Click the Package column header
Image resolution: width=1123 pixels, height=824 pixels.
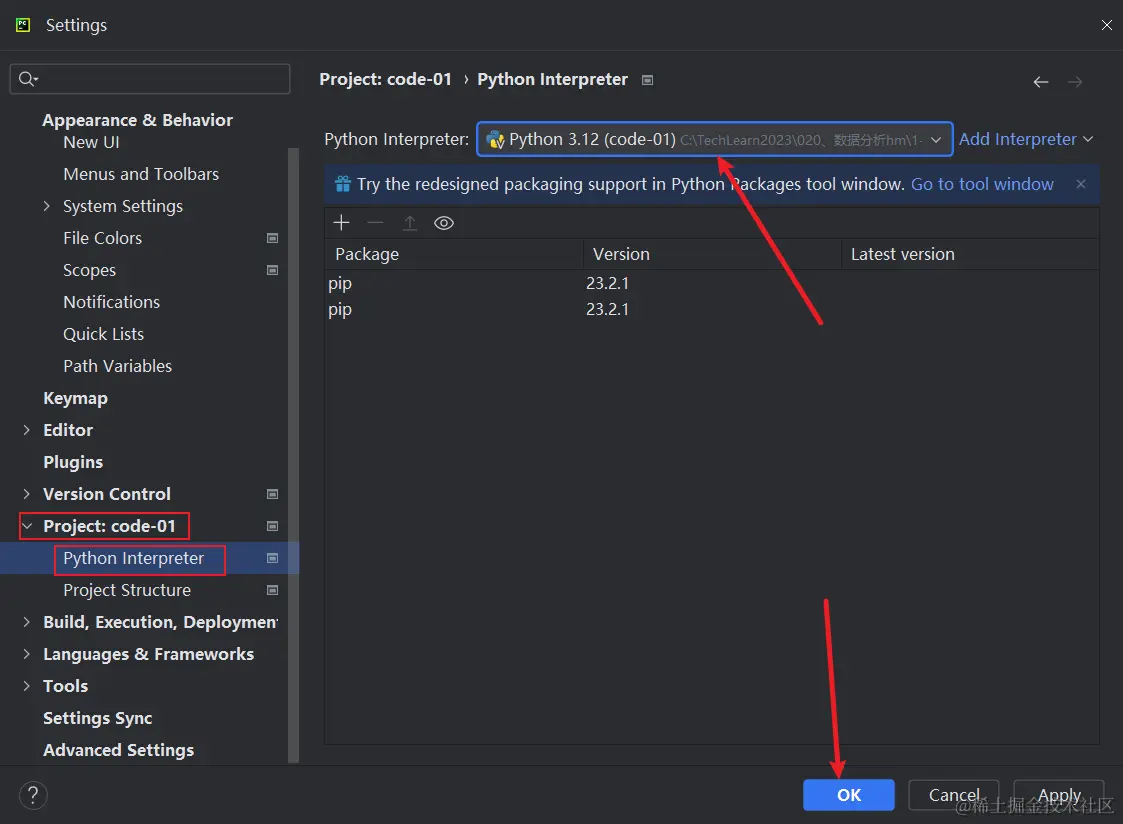[x=454, y=254]
